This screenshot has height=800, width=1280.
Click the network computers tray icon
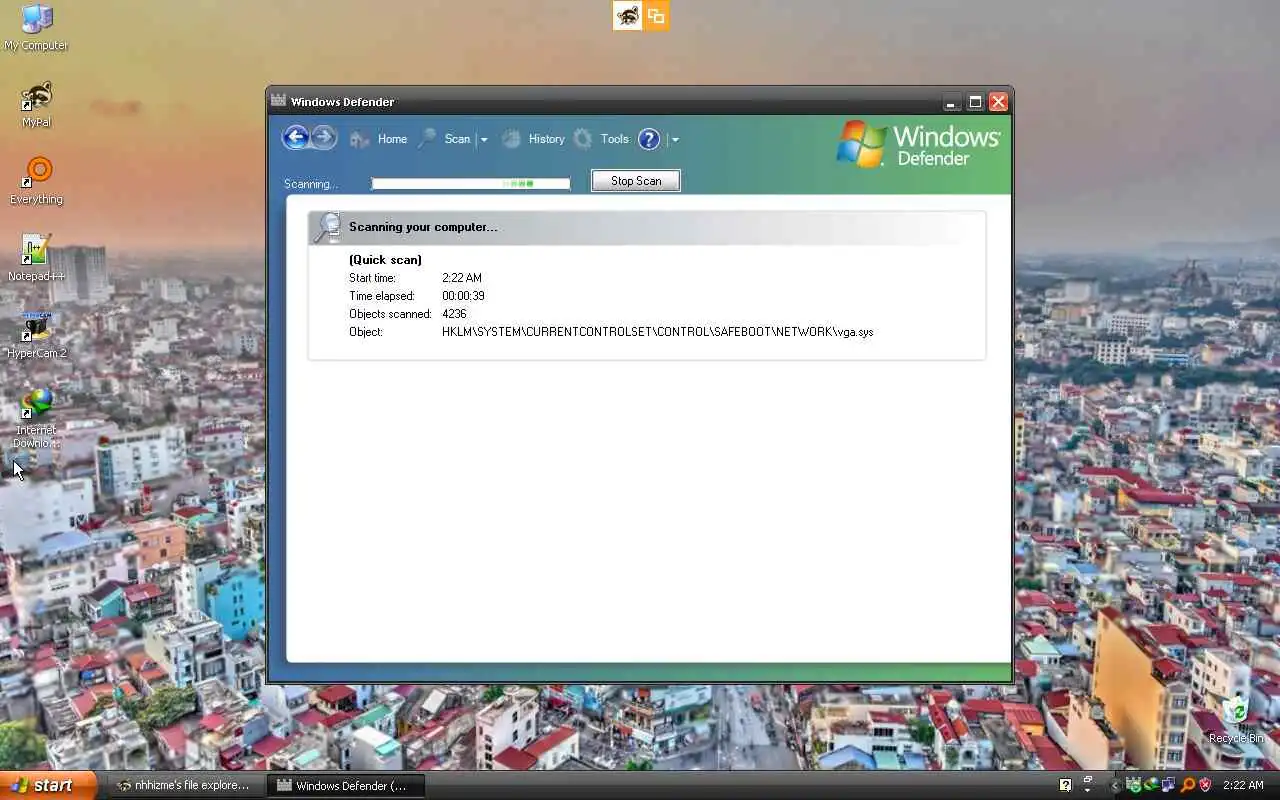click(1168, 785)
